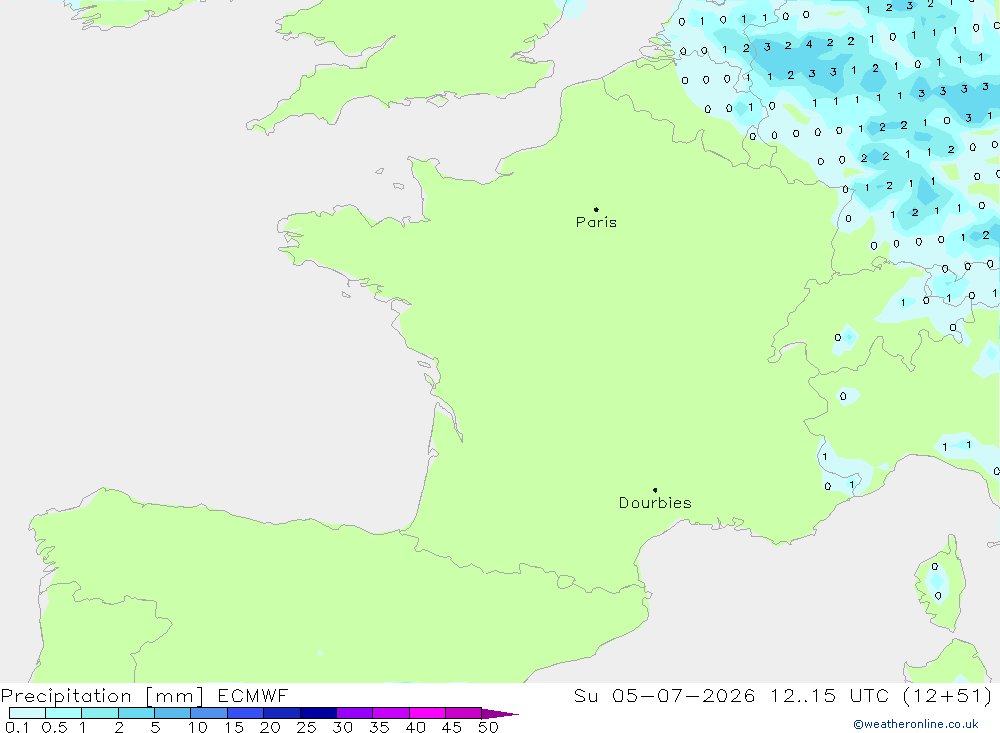The height and width of the screenshot is (733, 1000).
Task: Click the over-50 mm legend arrow tip
Action: point(501,713)
